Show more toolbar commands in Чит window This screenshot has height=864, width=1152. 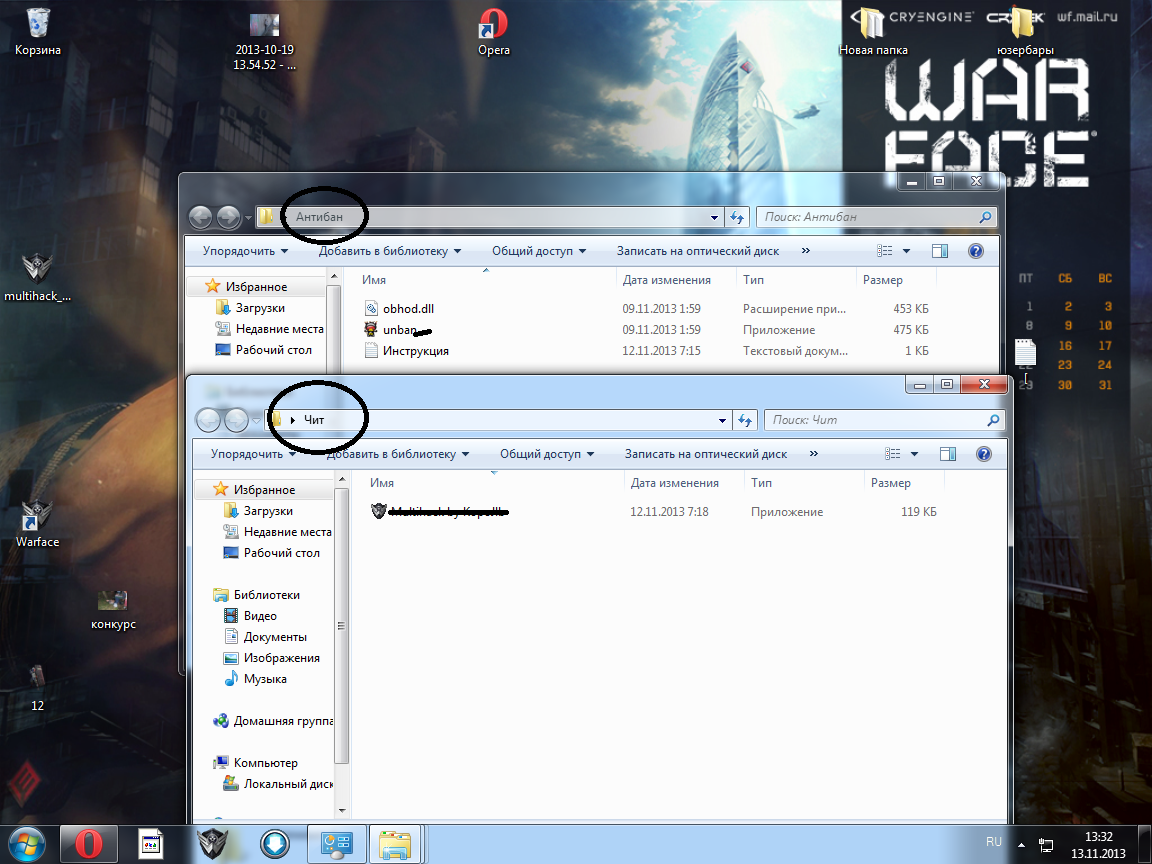[813, 454]
